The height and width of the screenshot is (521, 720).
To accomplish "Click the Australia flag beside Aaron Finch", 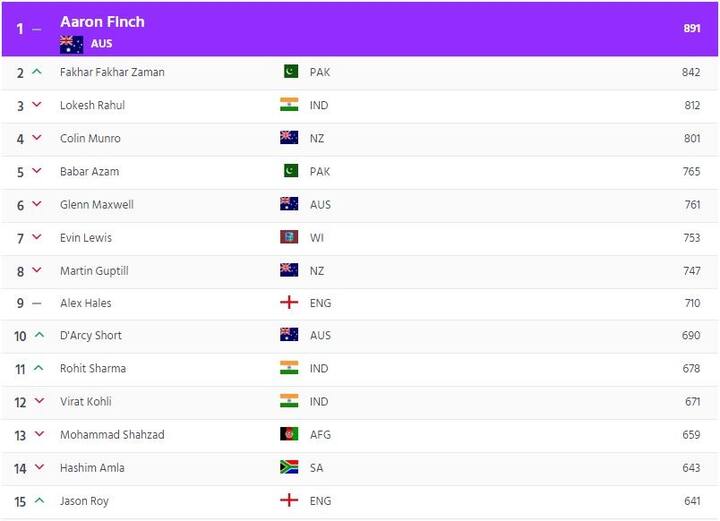I will (71, 44).
